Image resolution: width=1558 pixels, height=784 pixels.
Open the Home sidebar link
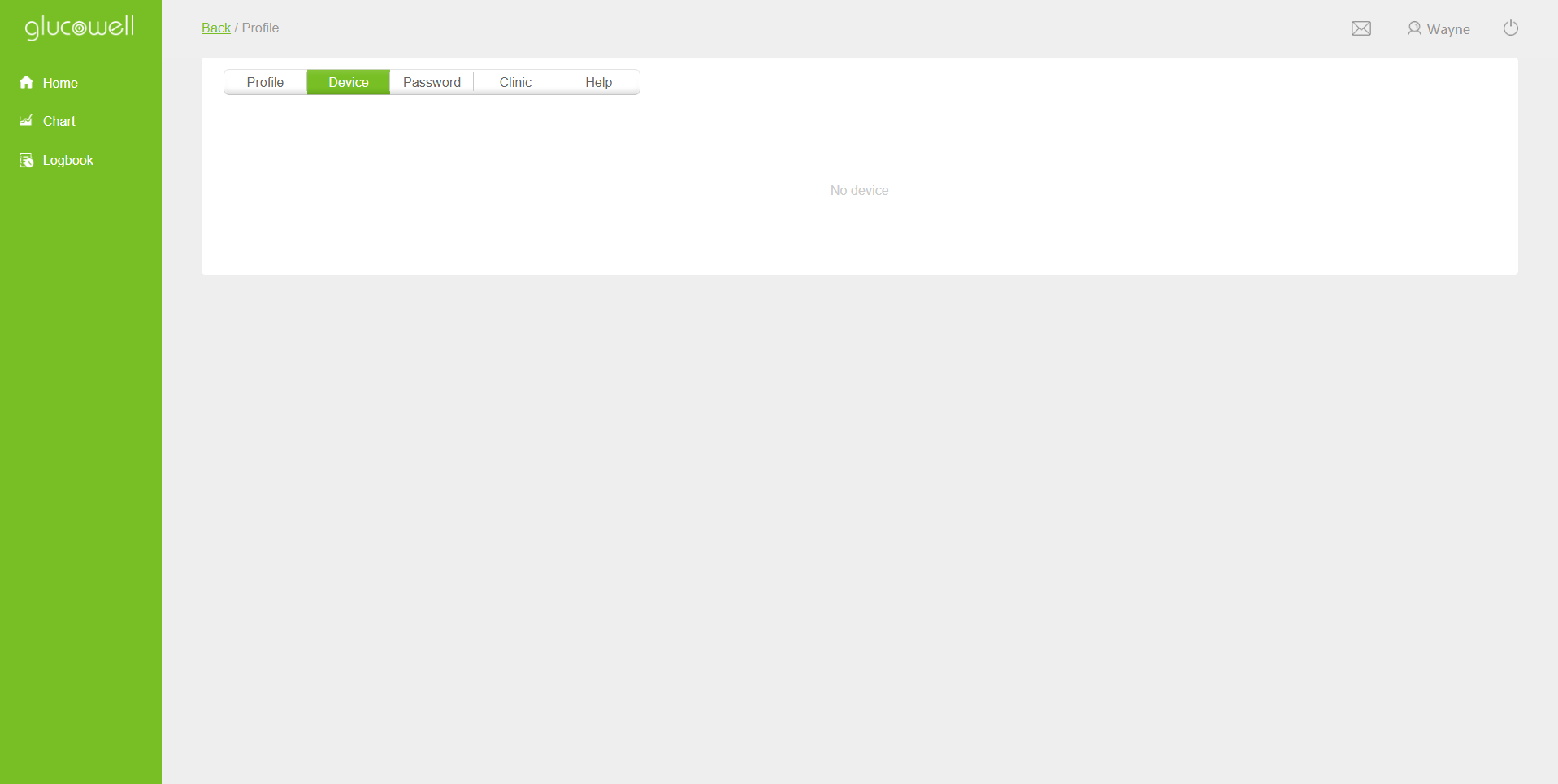(60, 83)
